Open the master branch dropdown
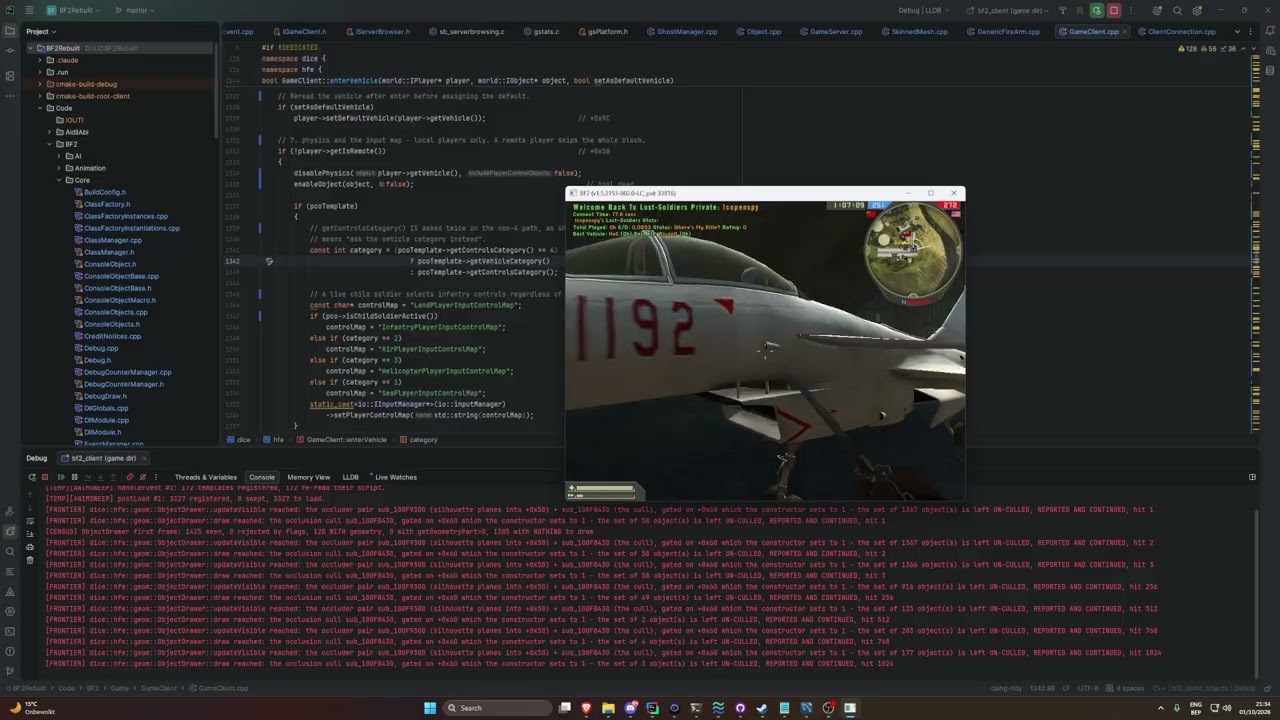 (134, 10)
